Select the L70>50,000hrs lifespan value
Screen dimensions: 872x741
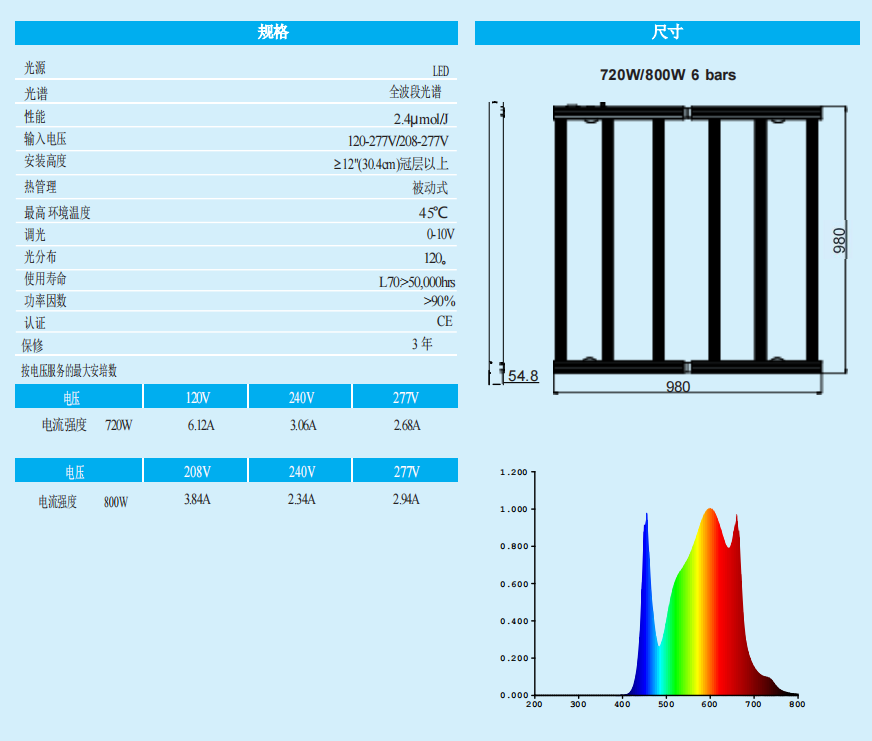(417, 282)
